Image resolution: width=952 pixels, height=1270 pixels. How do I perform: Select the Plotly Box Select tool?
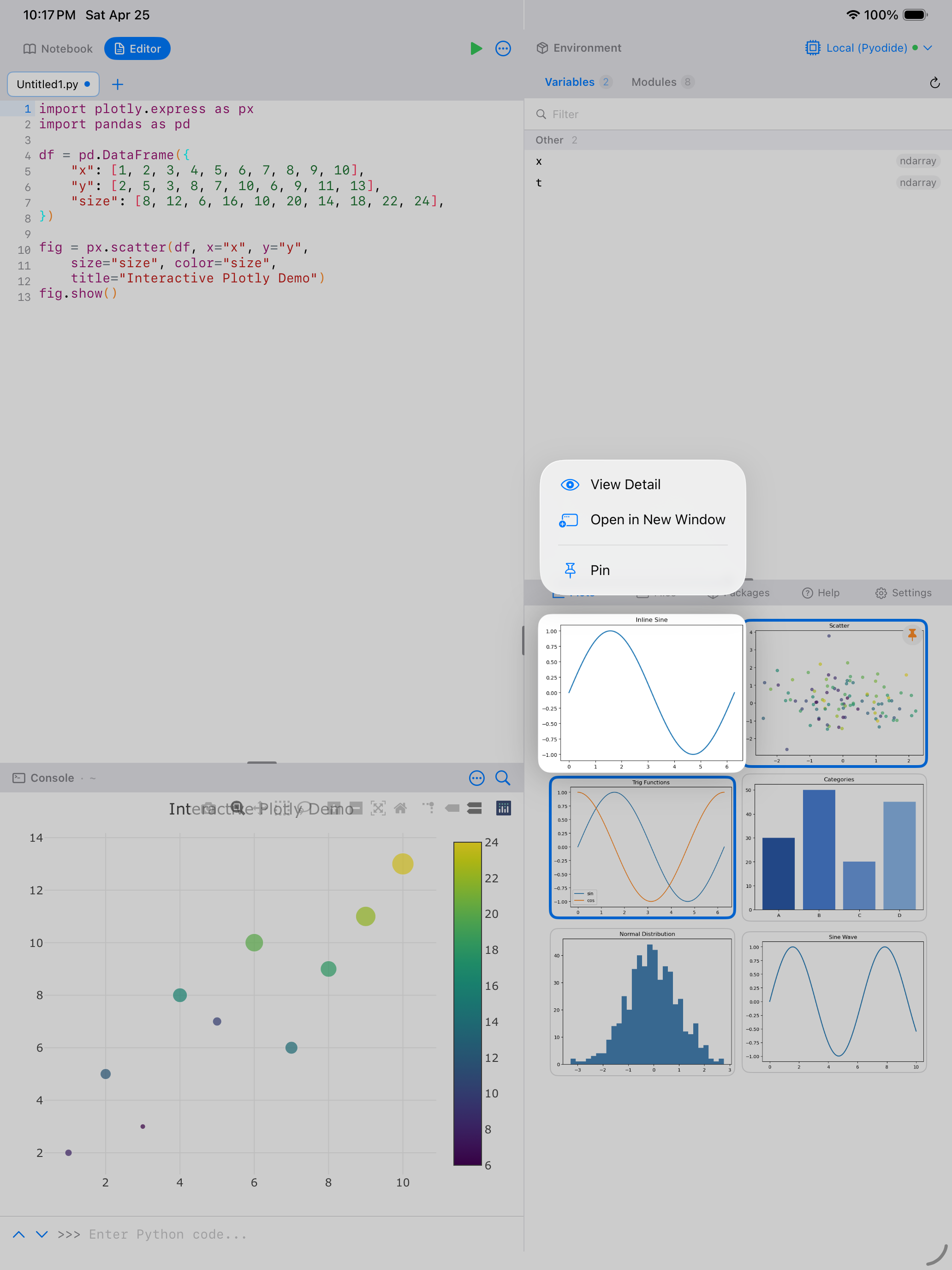coord(282,809)
